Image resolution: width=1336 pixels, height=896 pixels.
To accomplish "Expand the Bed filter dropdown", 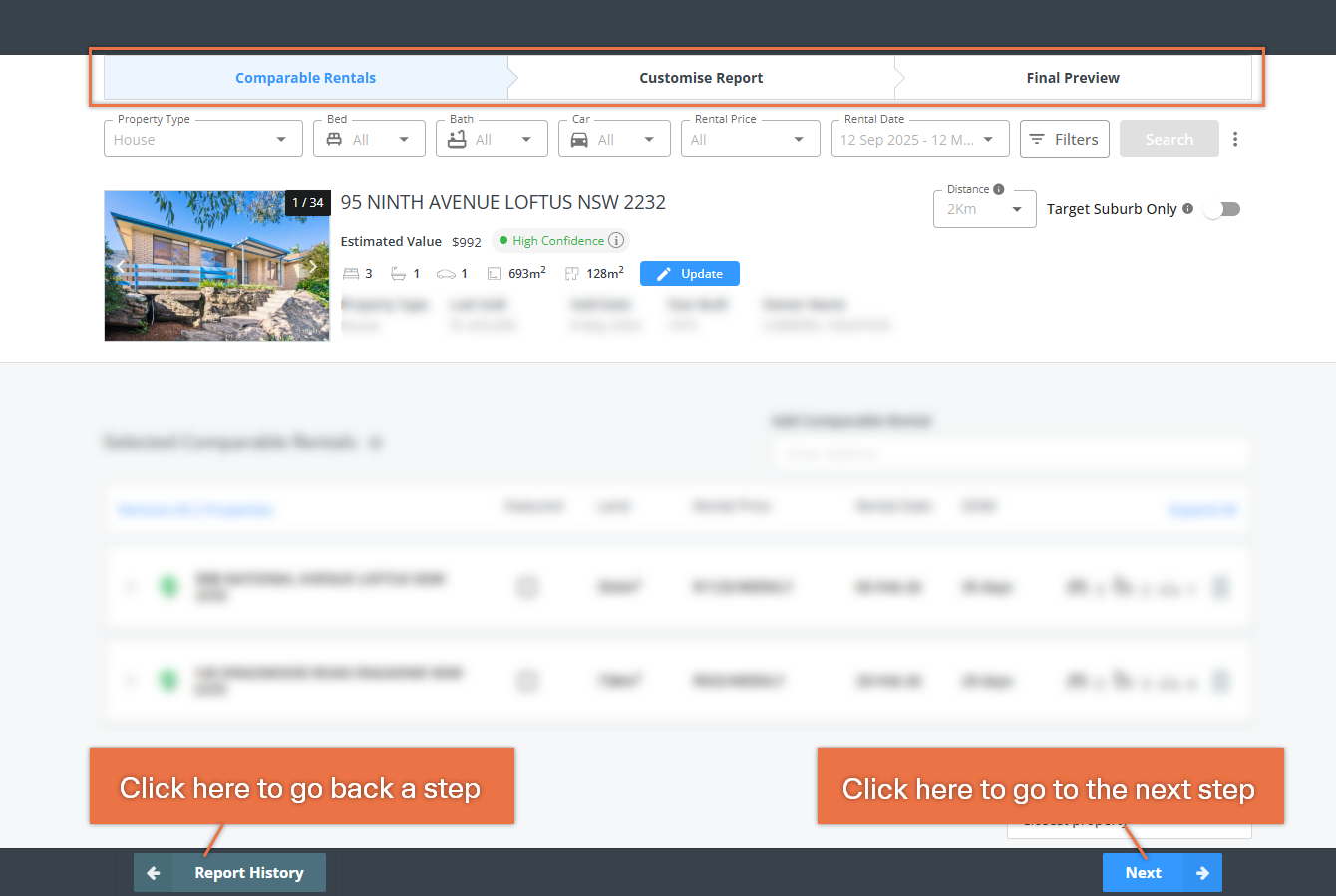I will (369, 139).
